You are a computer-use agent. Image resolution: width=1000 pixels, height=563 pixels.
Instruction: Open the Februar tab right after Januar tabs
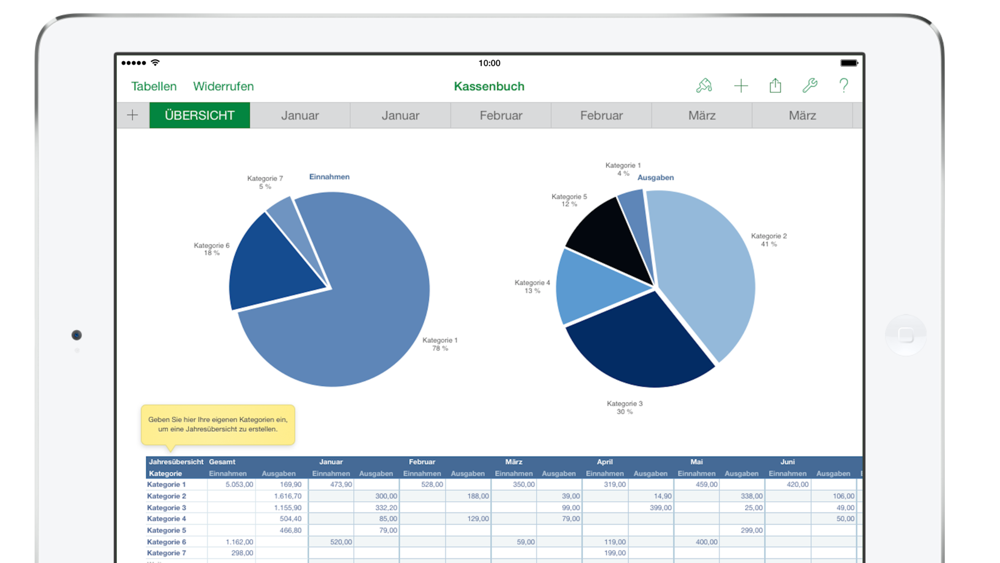pyautogui.click(x=501, y=115)
